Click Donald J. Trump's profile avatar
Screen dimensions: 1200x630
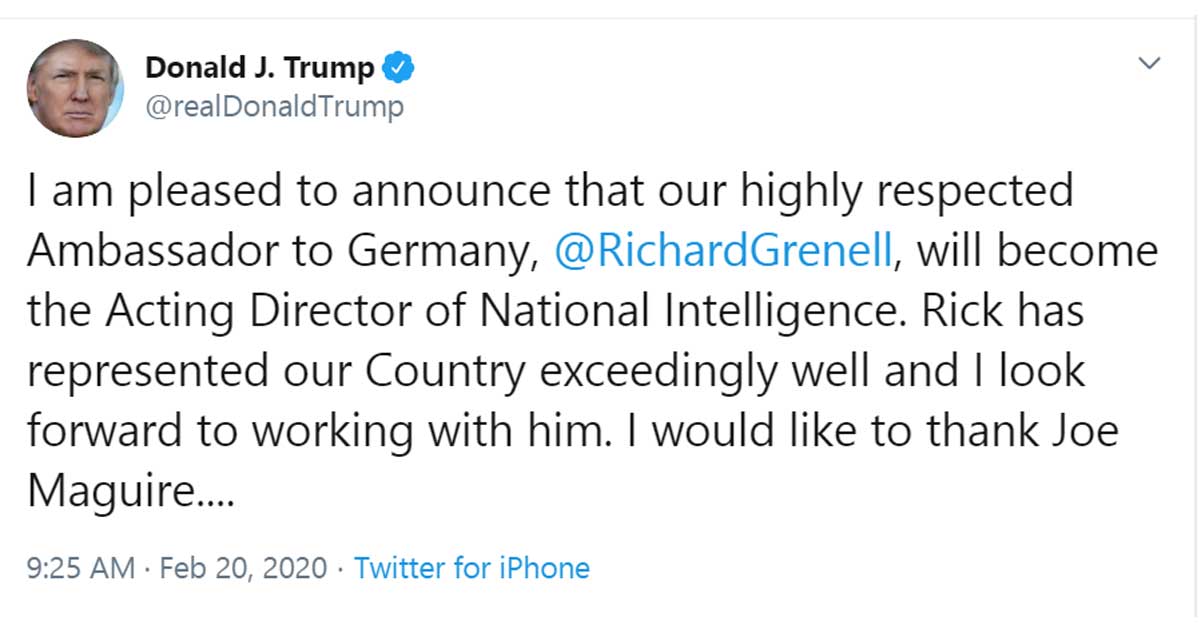point(75,88)
